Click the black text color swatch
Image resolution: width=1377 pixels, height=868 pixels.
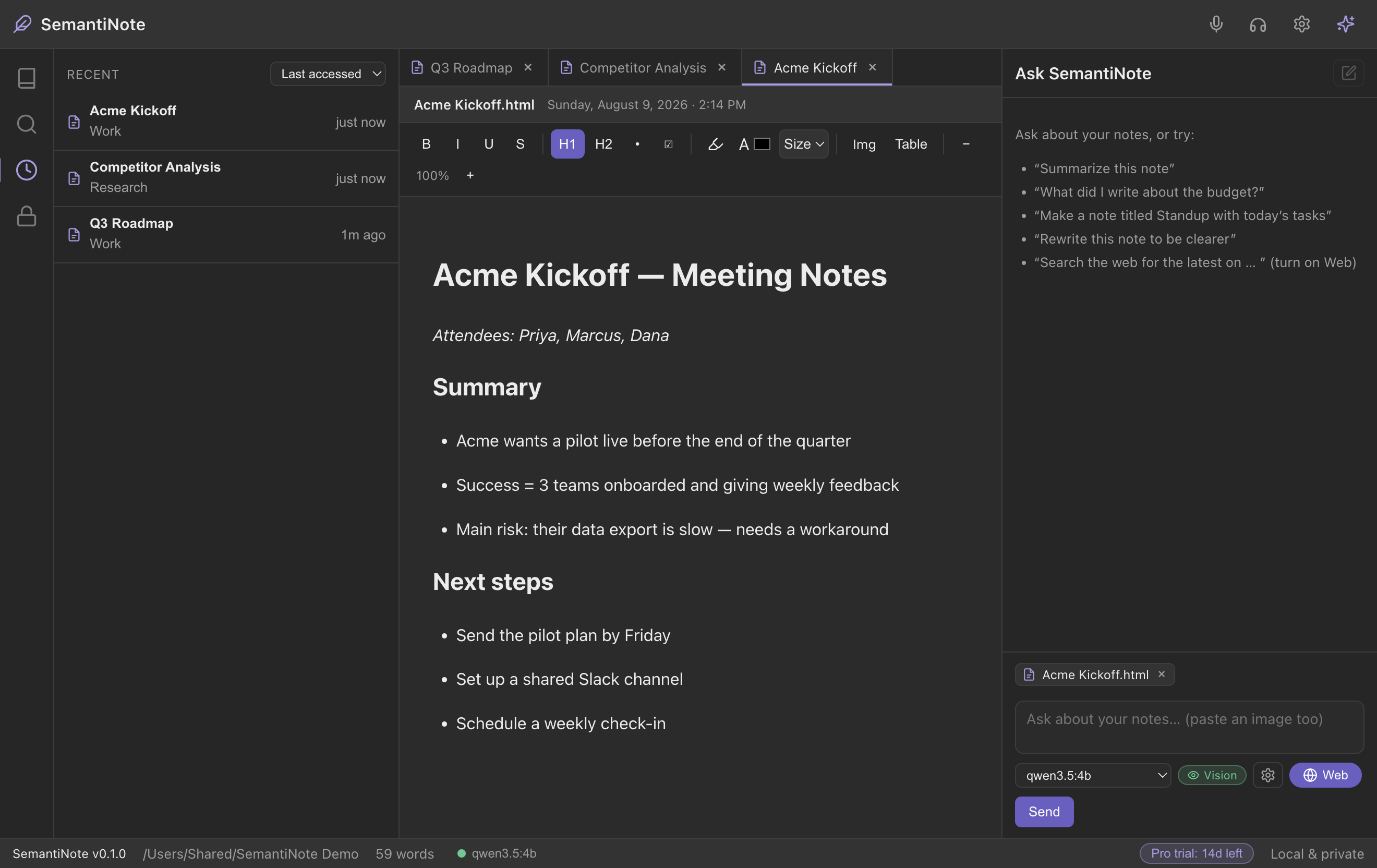point(762,144)
